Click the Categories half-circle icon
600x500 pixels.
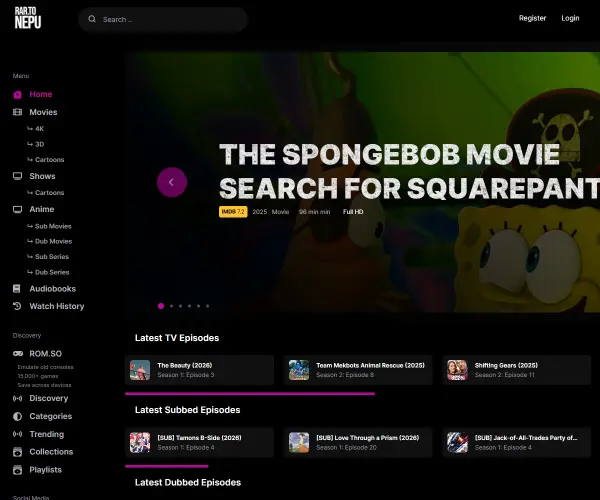[x=18, y=416]
